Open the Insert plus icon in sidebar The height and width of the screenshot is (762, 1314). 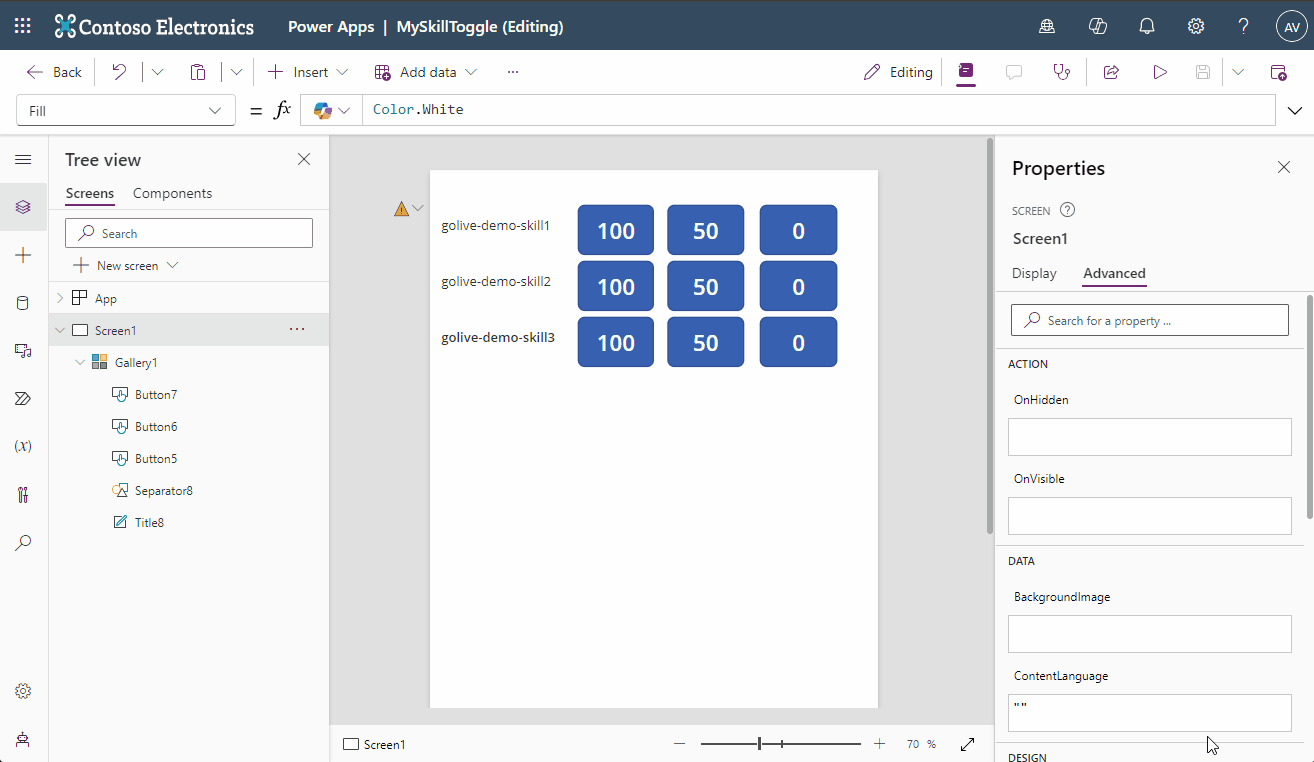23,256
